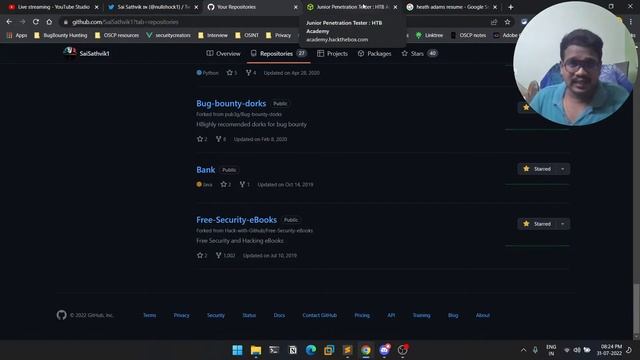Show hidden system tray icons

[524, 350]
